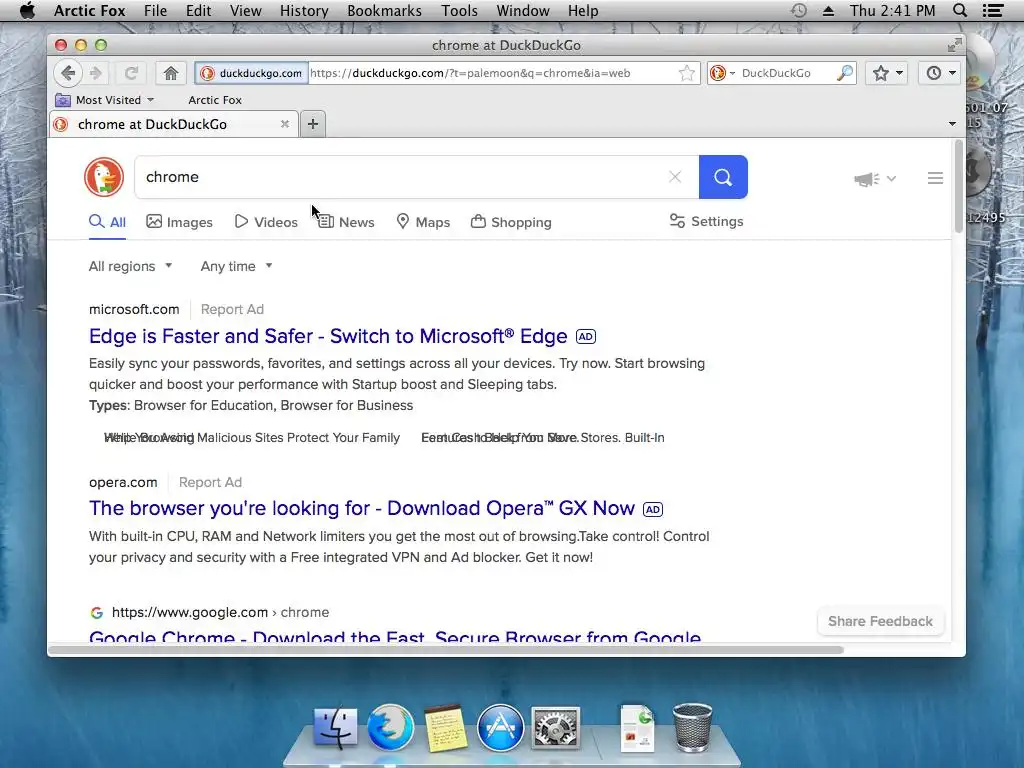This screenshot has width=1024, height=768.
Task: Click the horizontal scrollbar at page bottom
Action: tap(446, 650)
